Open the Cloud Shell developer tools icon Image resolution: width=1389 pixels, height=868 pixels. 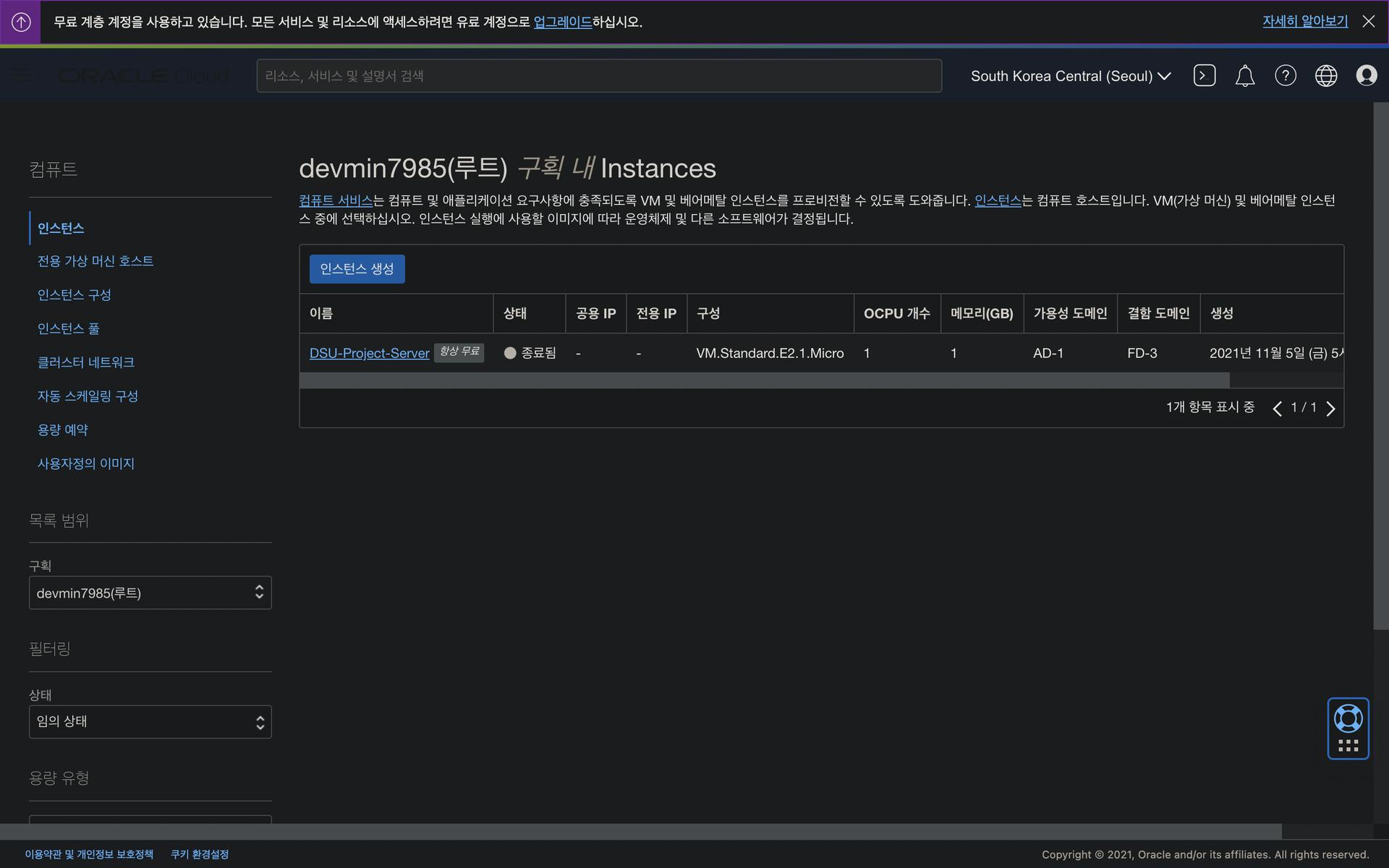click(x=1204, y=76)
